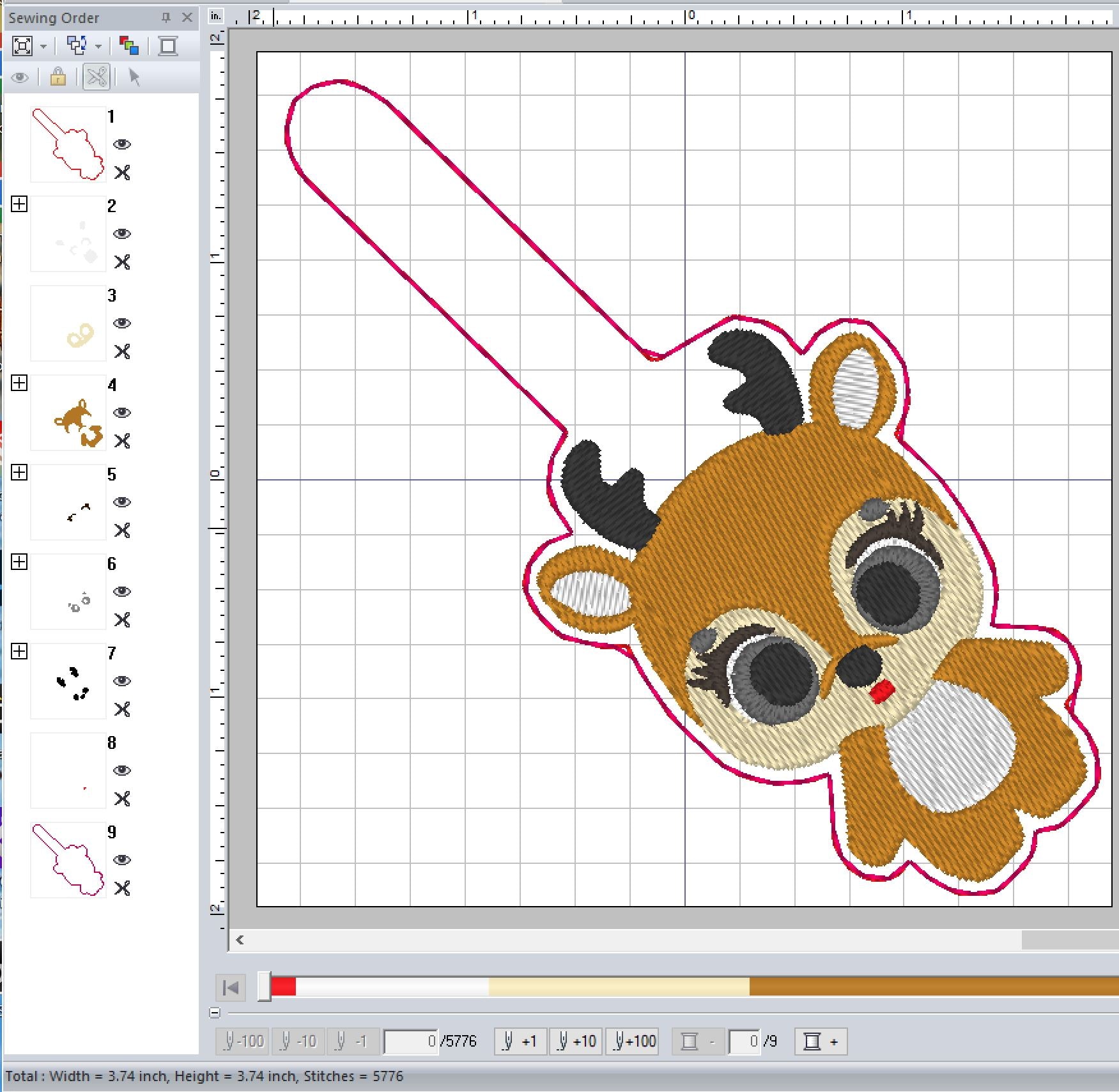The height and width of the screenshot is (1092, 1119).
Task: Click scissors icon for sewing step 9
Action: point(122,888)
